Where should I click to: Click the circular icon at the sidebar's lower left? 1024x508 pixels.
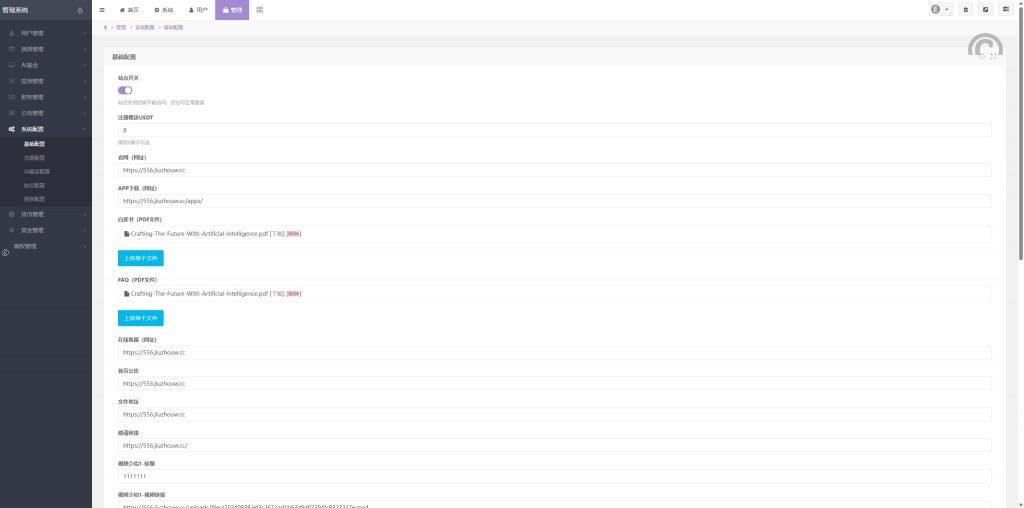coord(5,253)
